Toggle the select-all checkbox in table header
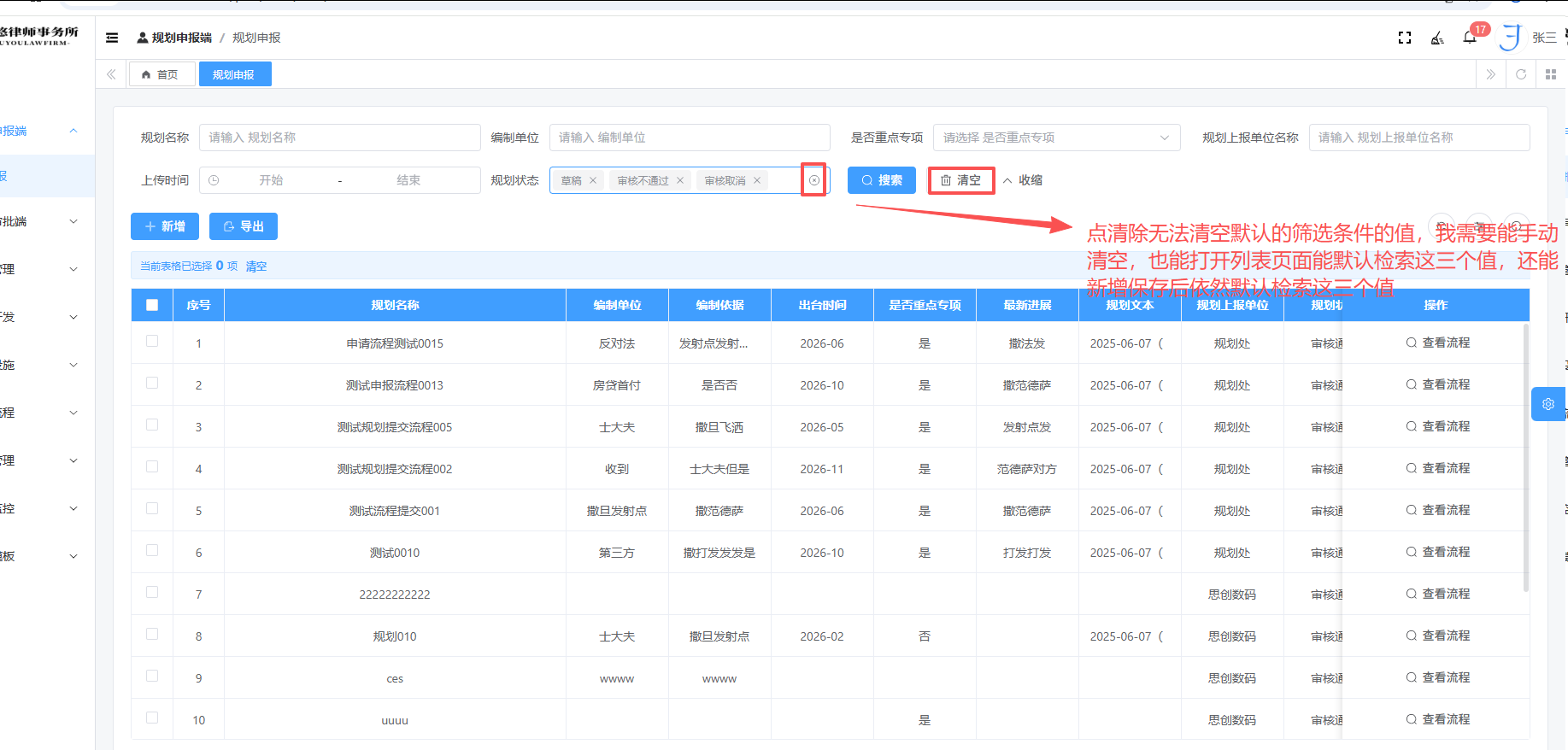Image resolution: width=1568 pixels, height=750 pixels. (x=152, y=305)
